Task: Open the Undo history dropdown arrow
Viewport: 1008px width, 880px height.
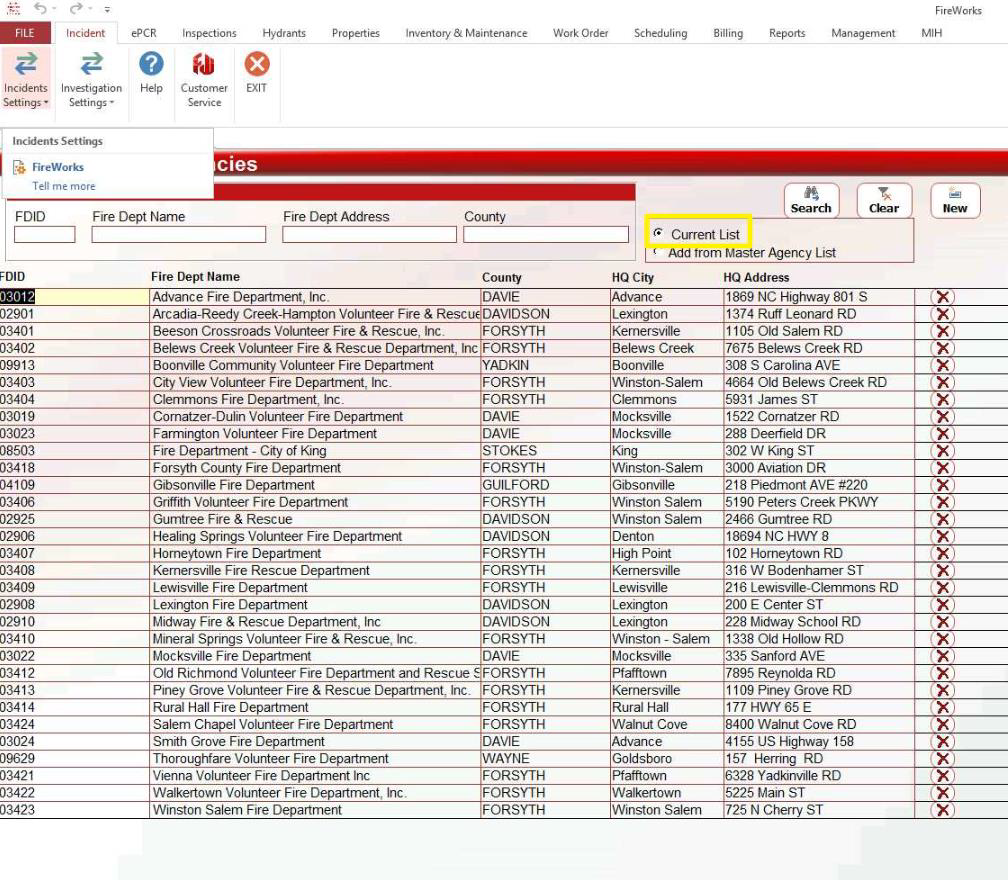Action: click(54, 9)
